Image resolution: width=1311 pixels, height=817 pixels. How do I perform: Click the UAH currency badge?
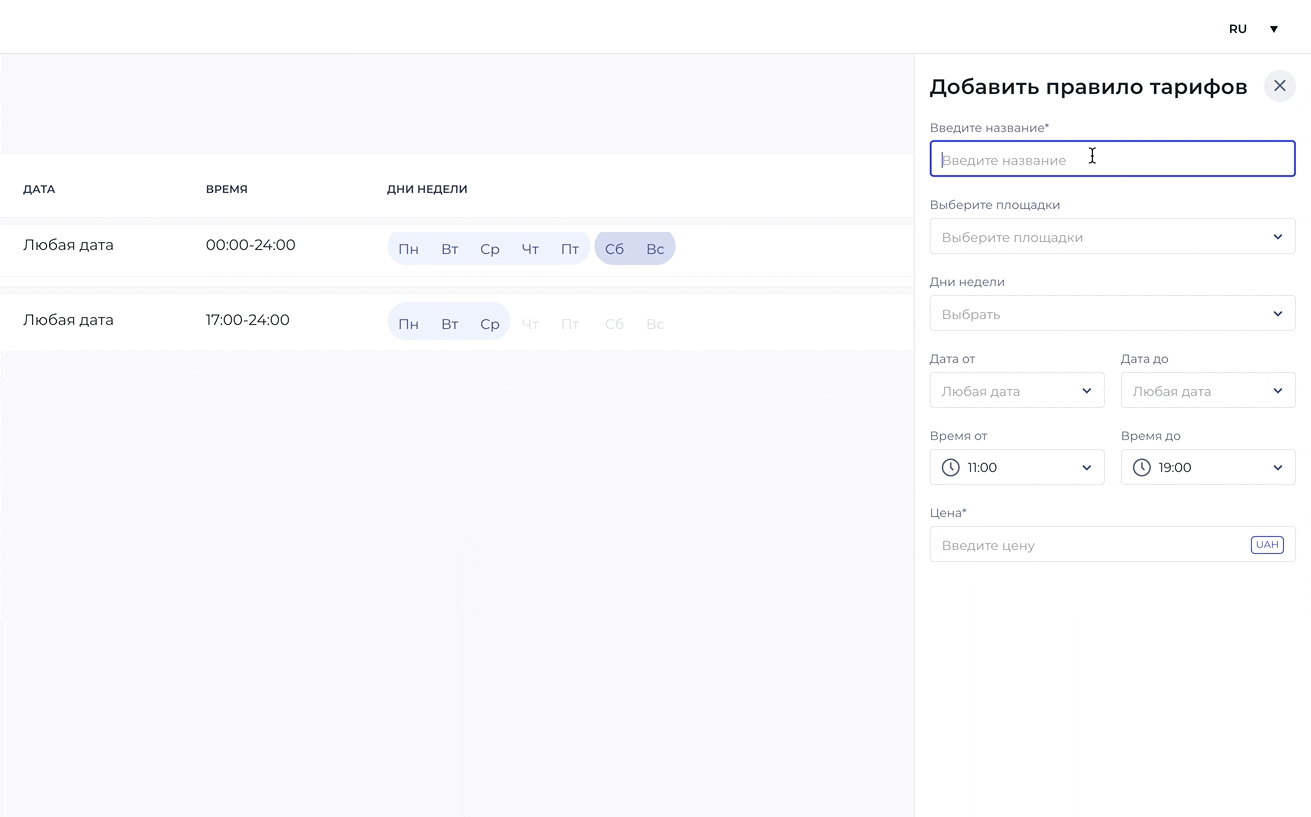click(x=1267, y=545)
